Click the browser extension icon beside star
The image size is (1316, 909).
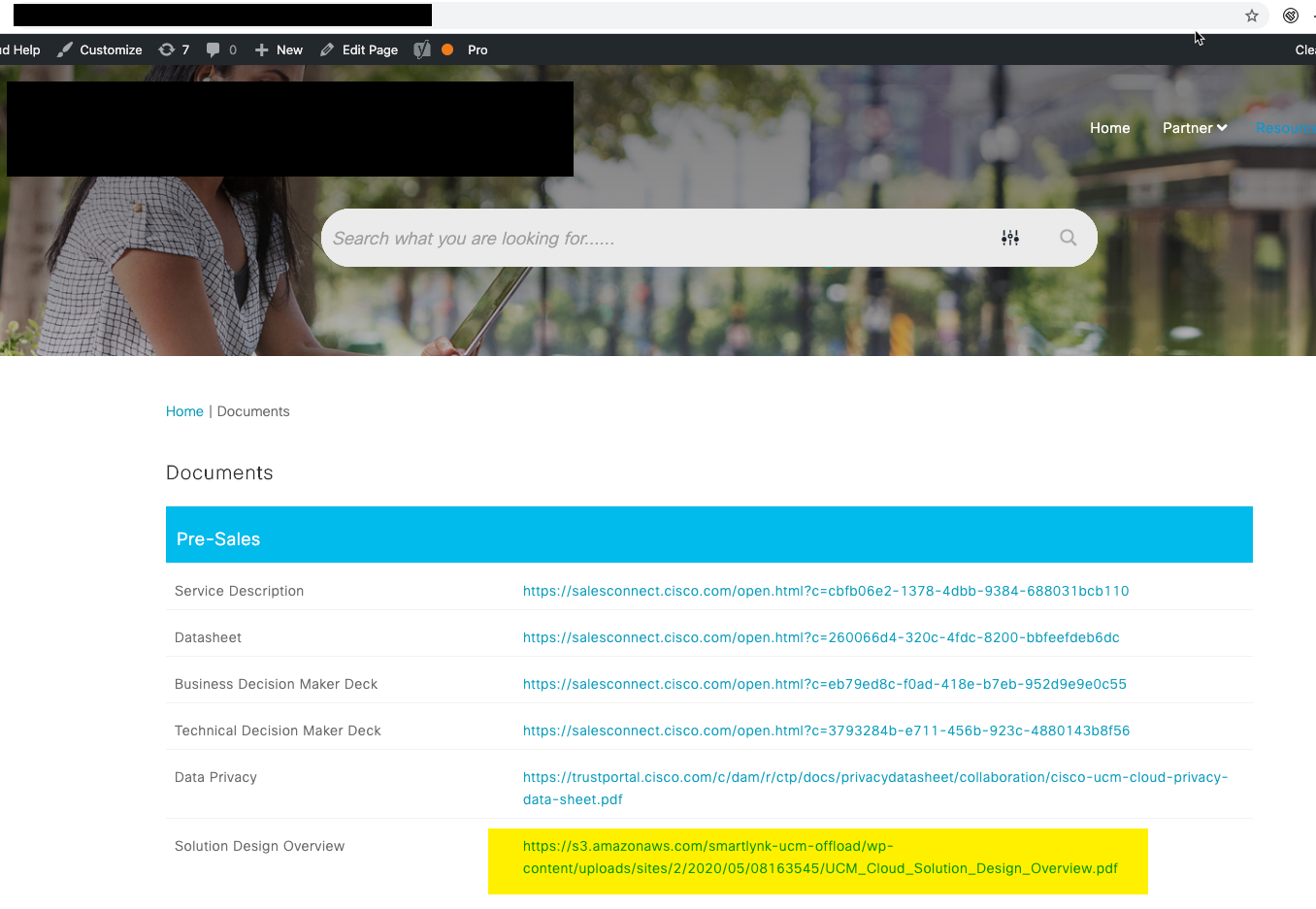tap(1290, 16)
